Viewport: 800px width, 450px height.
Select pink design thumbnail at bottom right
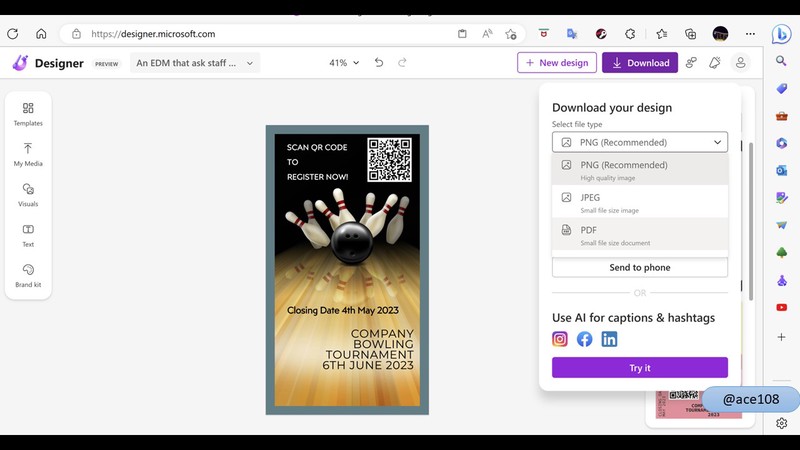point(698,405)
